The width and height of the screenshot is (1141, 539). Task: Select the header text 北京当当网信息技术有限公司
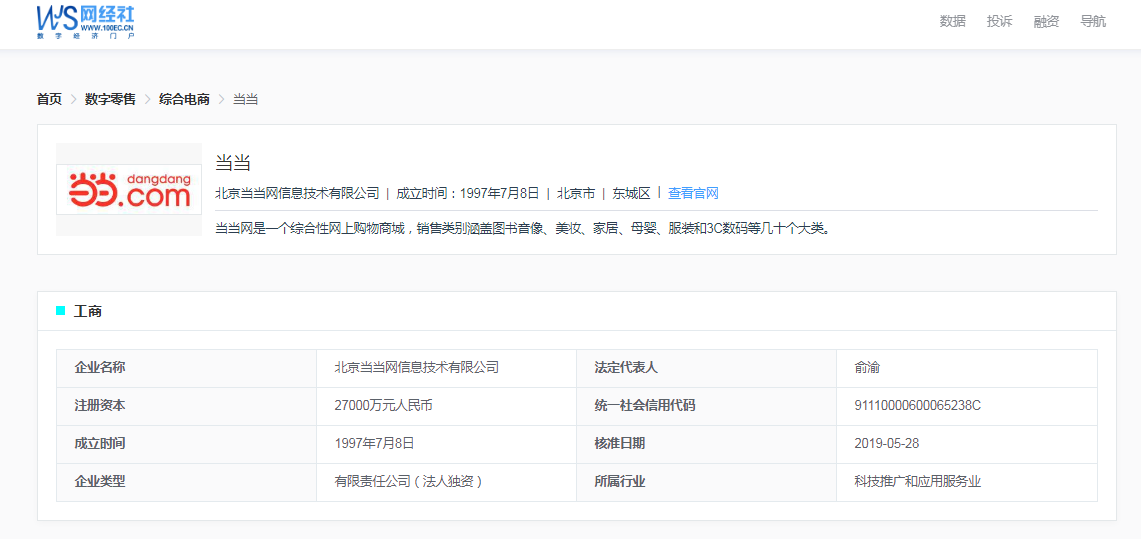(x=298, y=193)
